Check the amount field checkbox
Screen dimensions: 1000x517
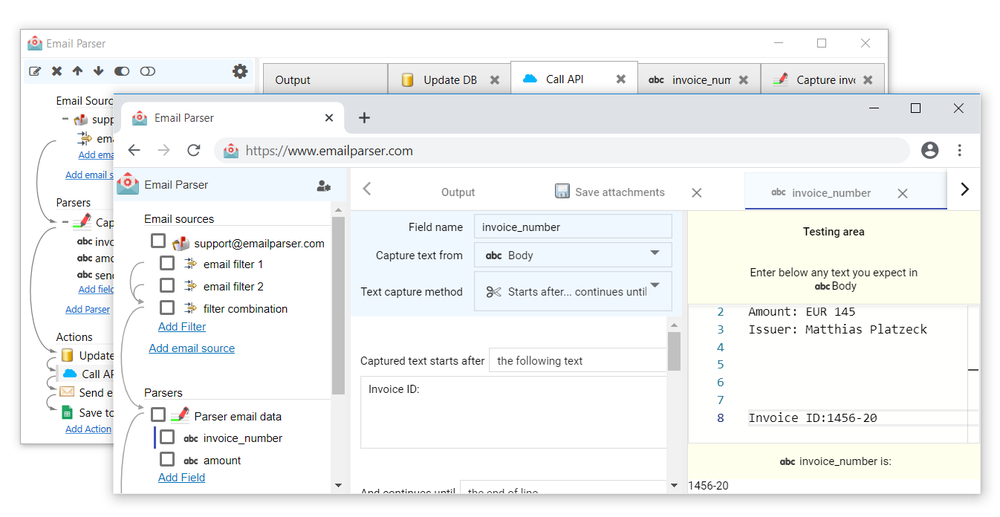[x=167, y=459]
